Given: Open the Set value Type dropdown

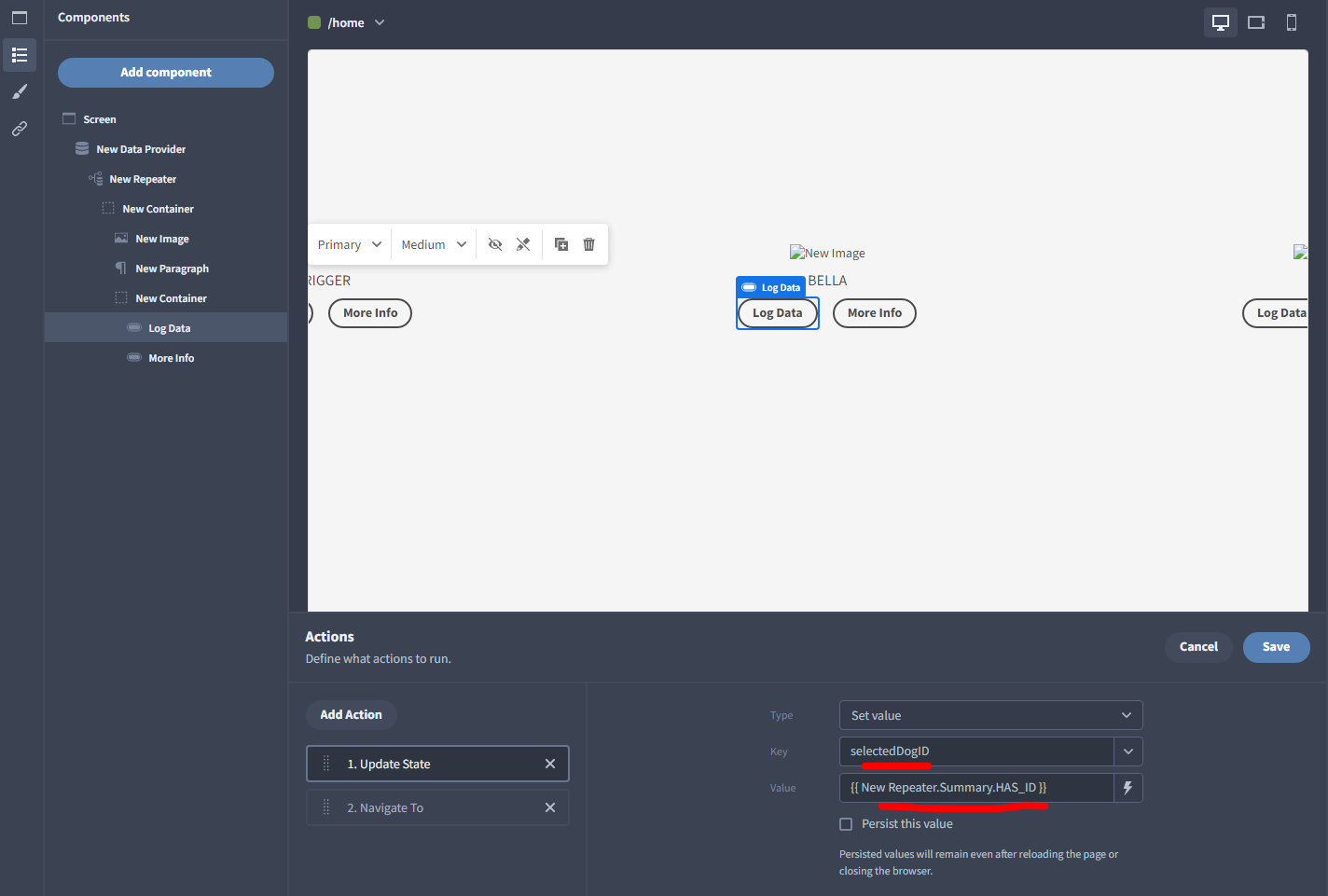Looking at the screenshot, I should coord(989,715).
